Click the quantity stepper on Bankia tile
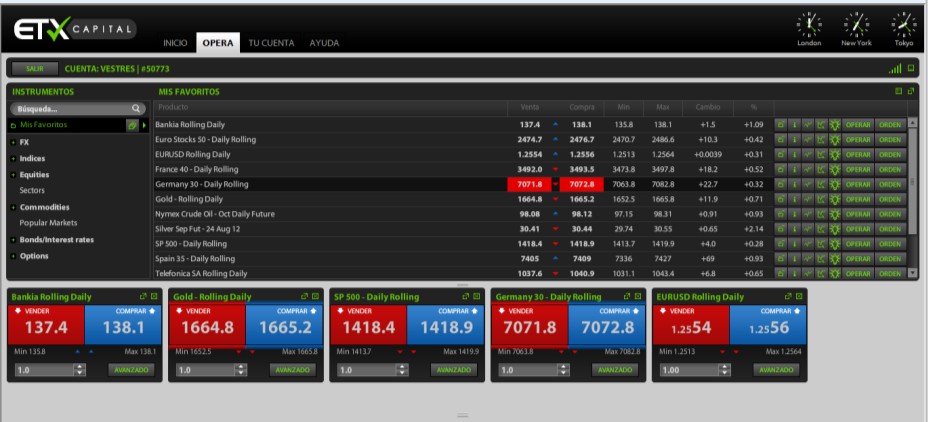The image size is (928, 422). tap(79, 370)
